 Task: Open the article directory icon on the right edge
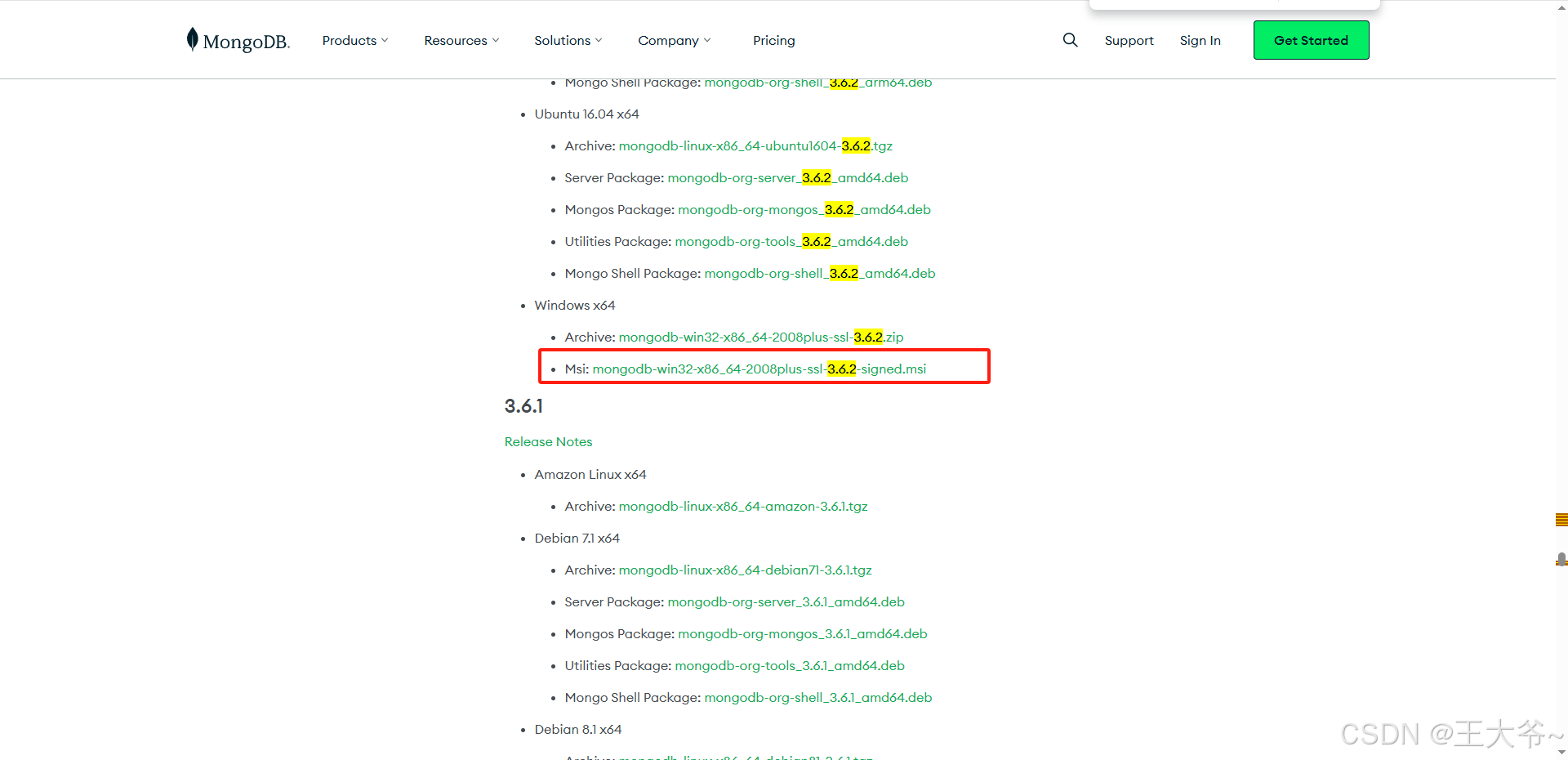coord(1561,520)
